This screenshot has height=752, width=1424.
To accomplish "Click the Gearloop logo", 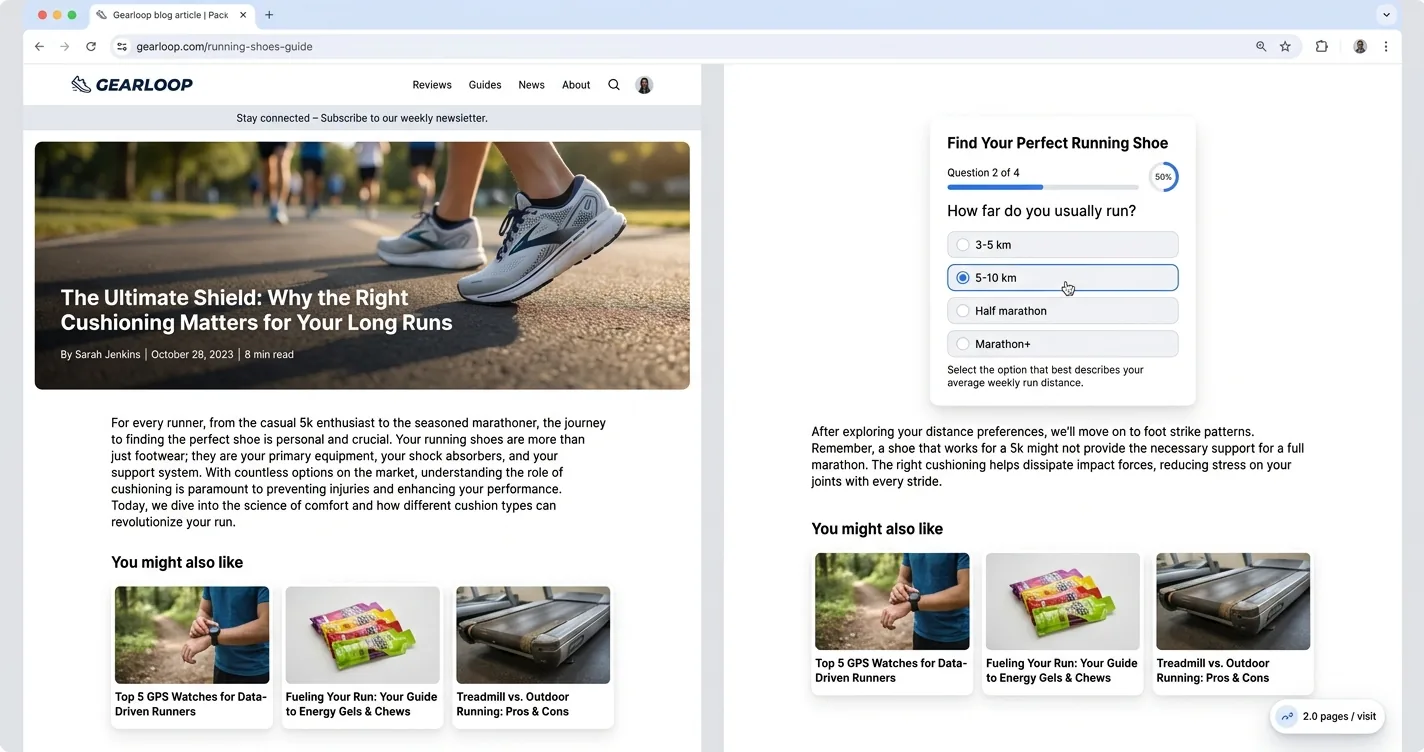I will pyautogui.click(x=132, y=85).
